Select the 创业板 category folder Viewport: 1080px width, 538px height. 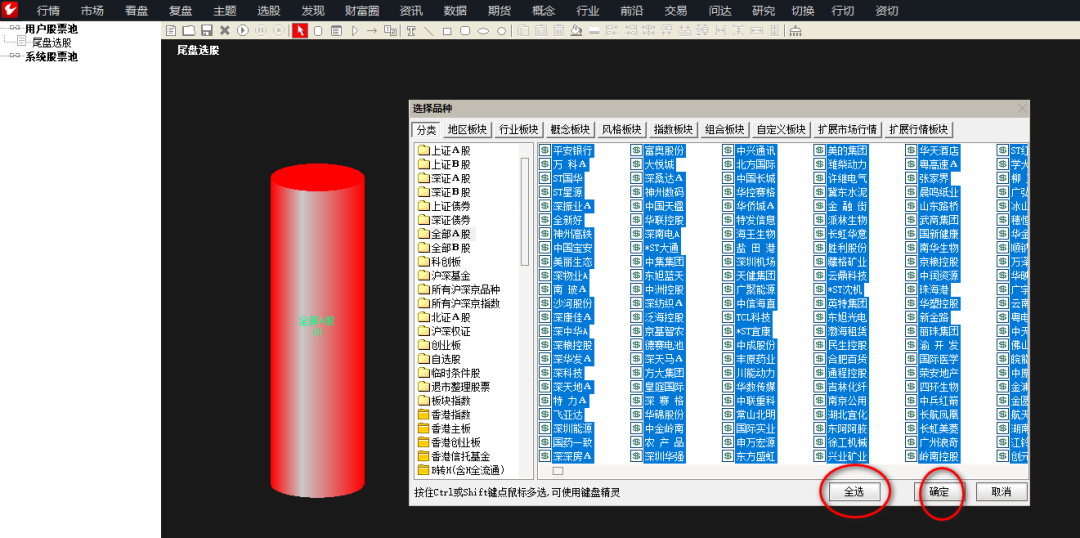coord(441,345)
